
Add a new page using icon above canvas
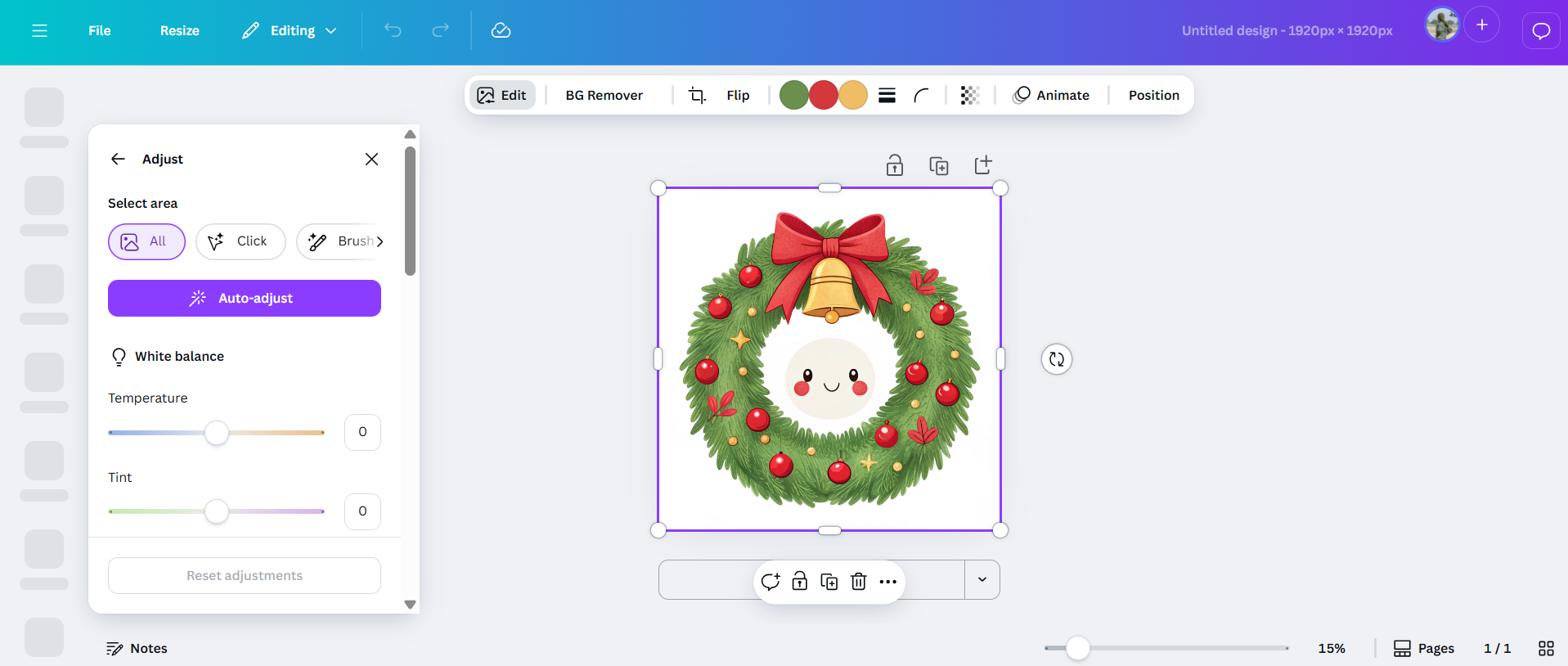pos(983,165)
